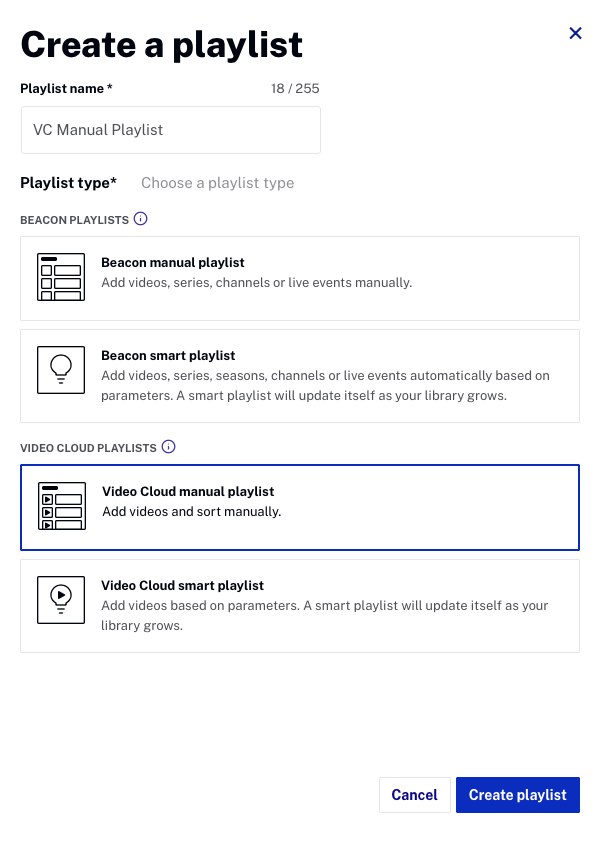Select the Beacon manual playlist option
This screenshot has width=600, height=842.
tap(300, 278)
